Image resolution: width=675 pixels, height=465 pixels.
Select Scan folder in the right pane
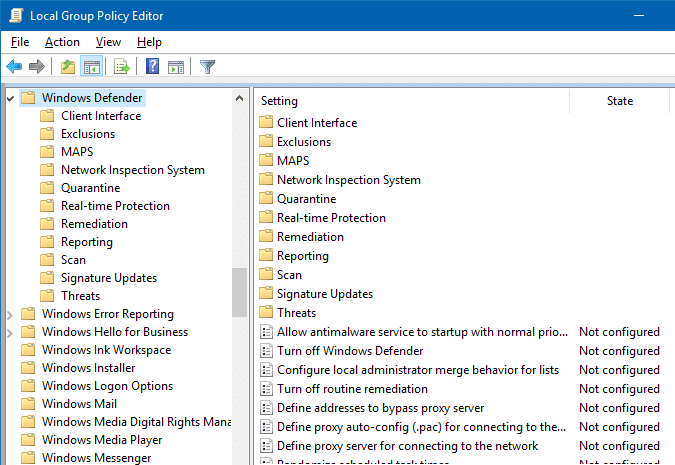pos(289,275)
